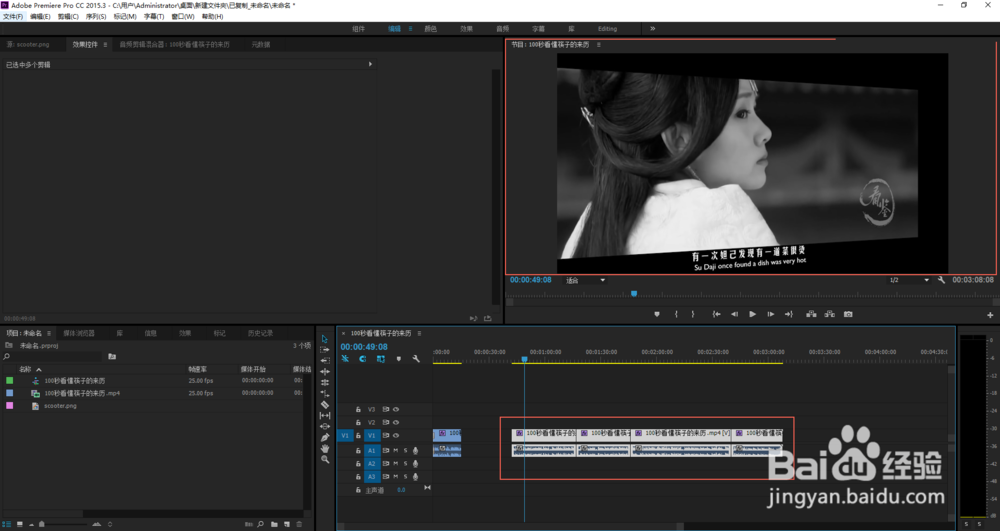Open the 字幕(T) menu
Screen dimensions: 1000x531
point(154,17)
